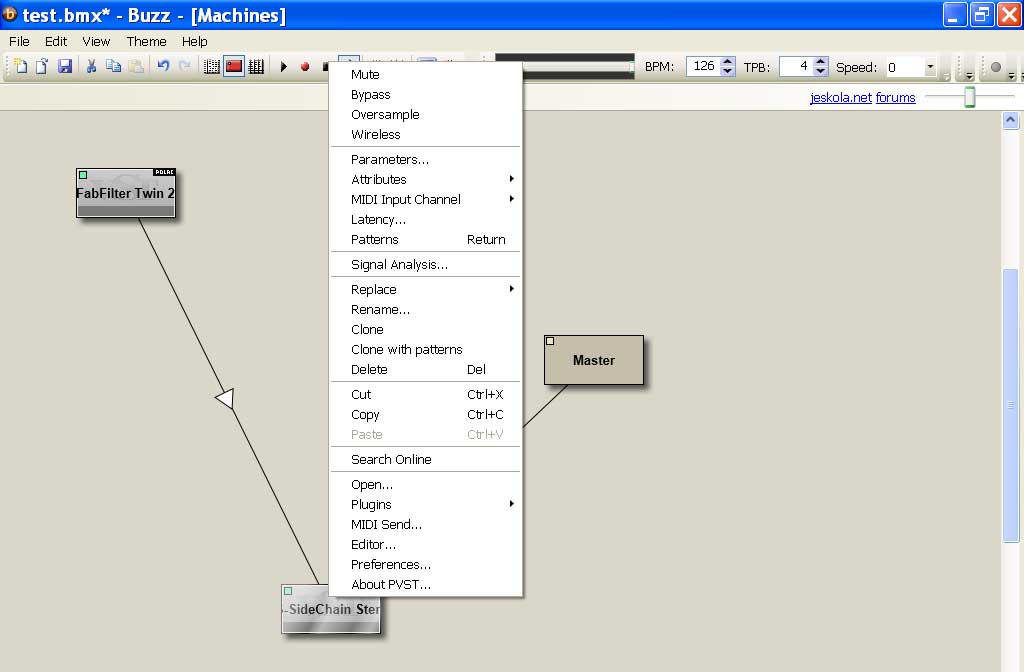Switch to the red machine view icon
This screenshot has width=1024, height=672.
pyautogui.click(x=234, y=67)
